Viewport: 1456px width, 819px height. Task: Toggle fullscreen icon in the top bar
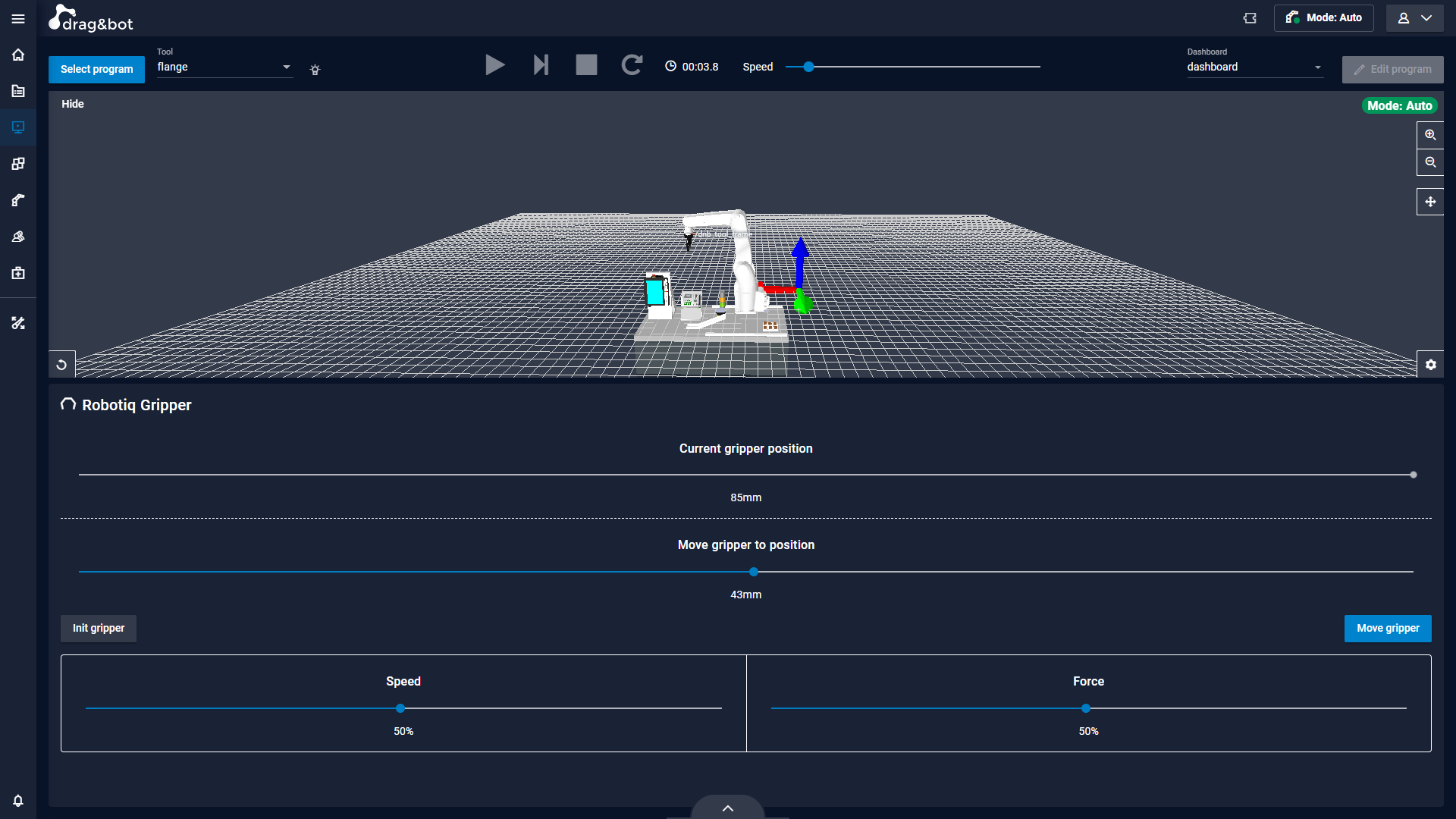click(1250, 18)
